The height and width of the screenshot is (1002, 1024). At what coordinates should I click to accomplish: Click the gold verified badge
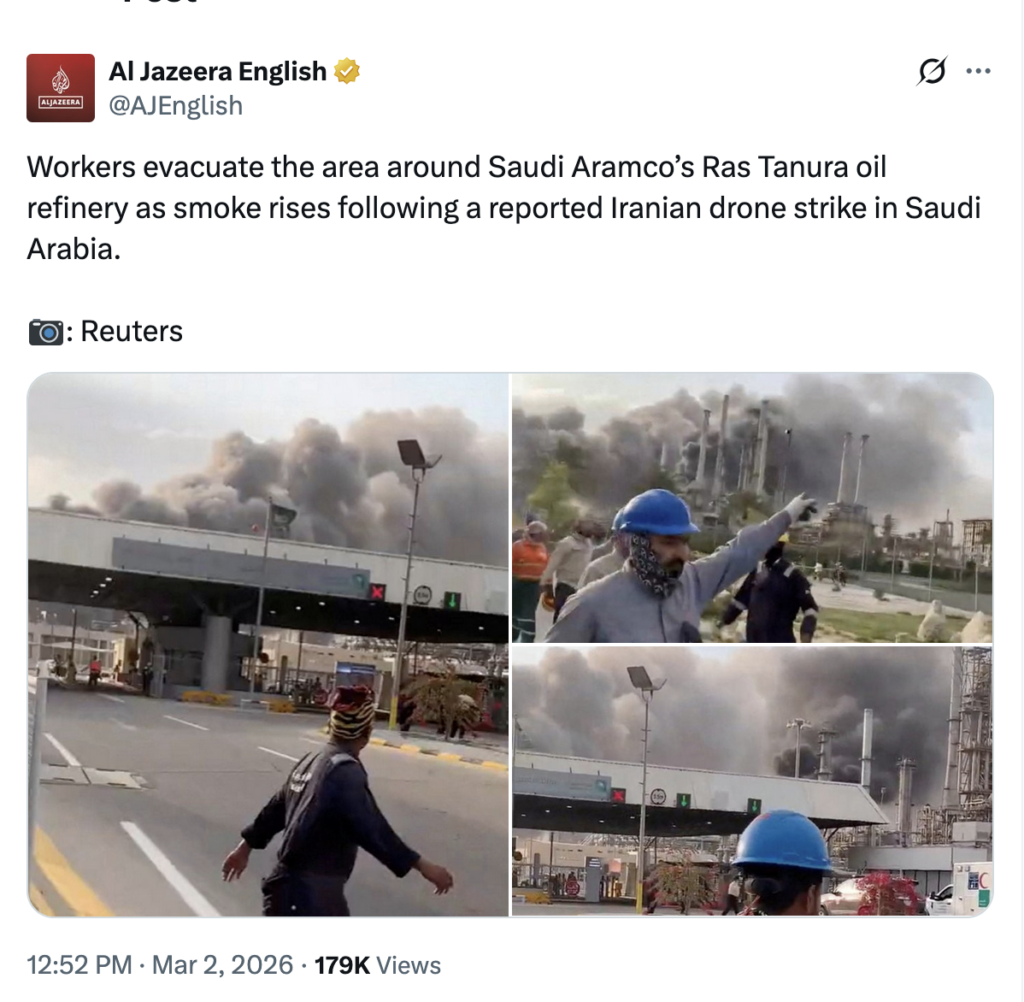[x=347, y=71]
